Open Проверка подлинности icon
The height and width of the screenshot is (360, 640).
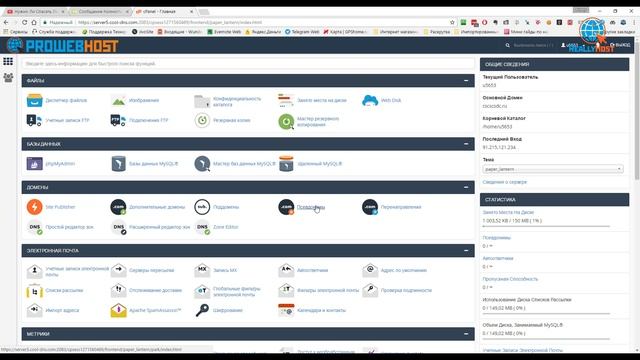(370, 290)
